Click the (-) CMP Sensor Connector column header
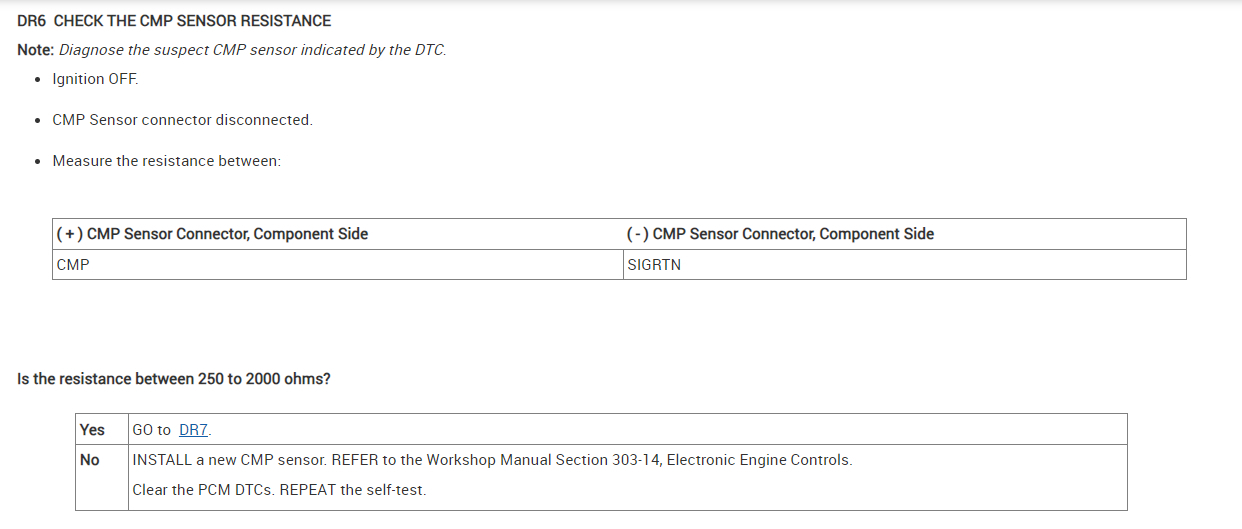1242x529 pixels. click(780, 234)
